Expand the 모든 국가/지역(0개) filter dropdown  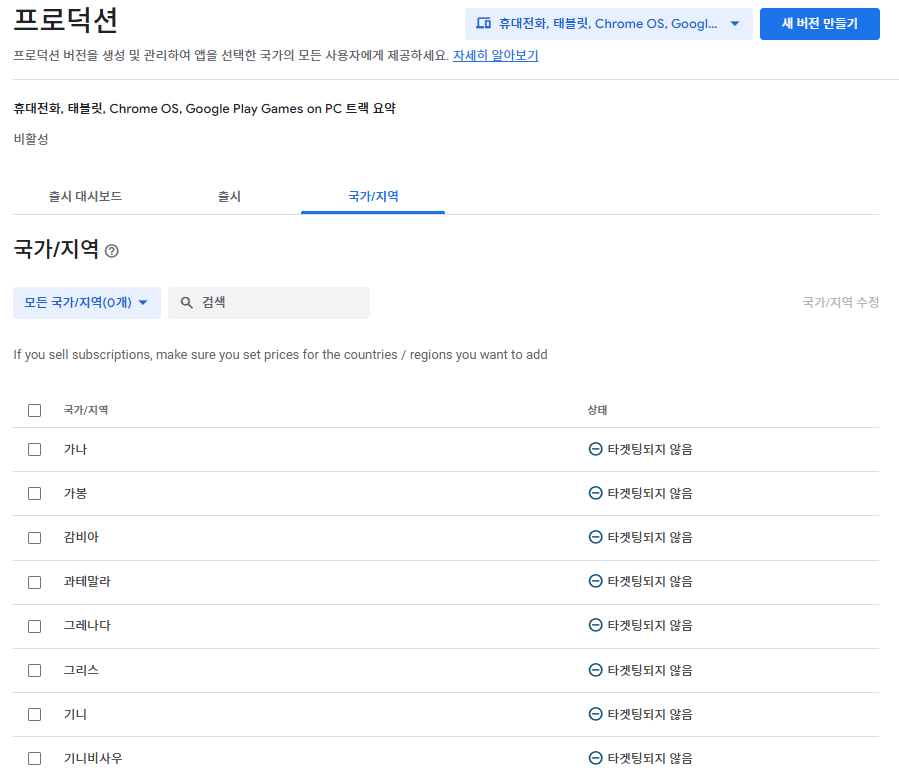87,303
